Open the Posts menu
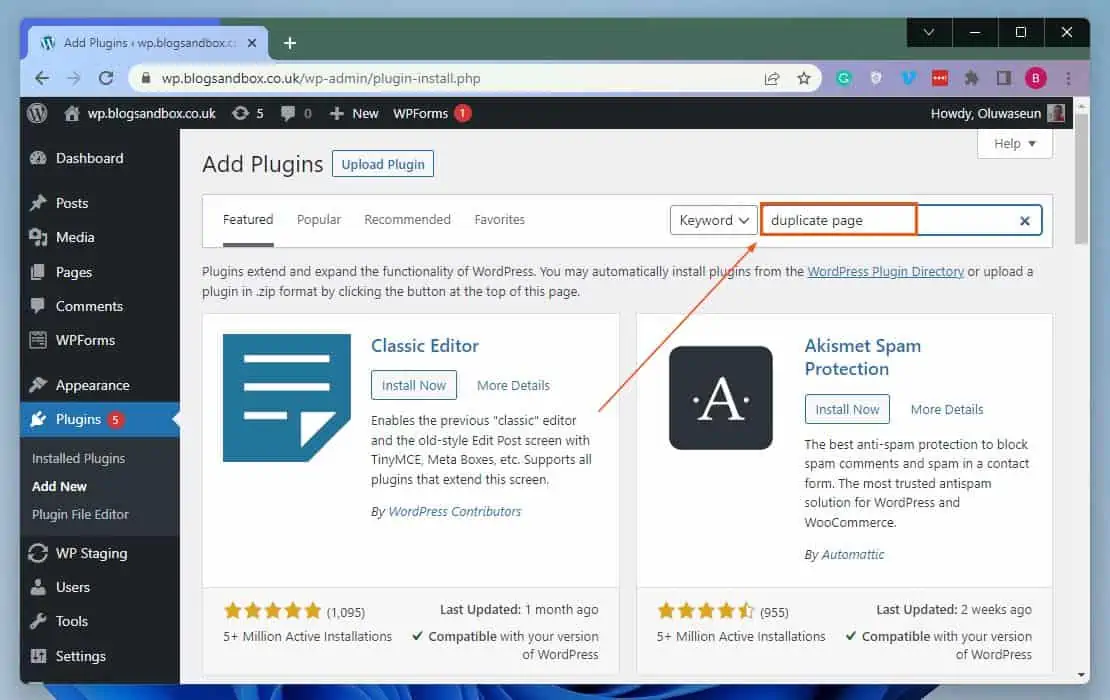This screenshot has height=700, width=1110. coord(71,203)
